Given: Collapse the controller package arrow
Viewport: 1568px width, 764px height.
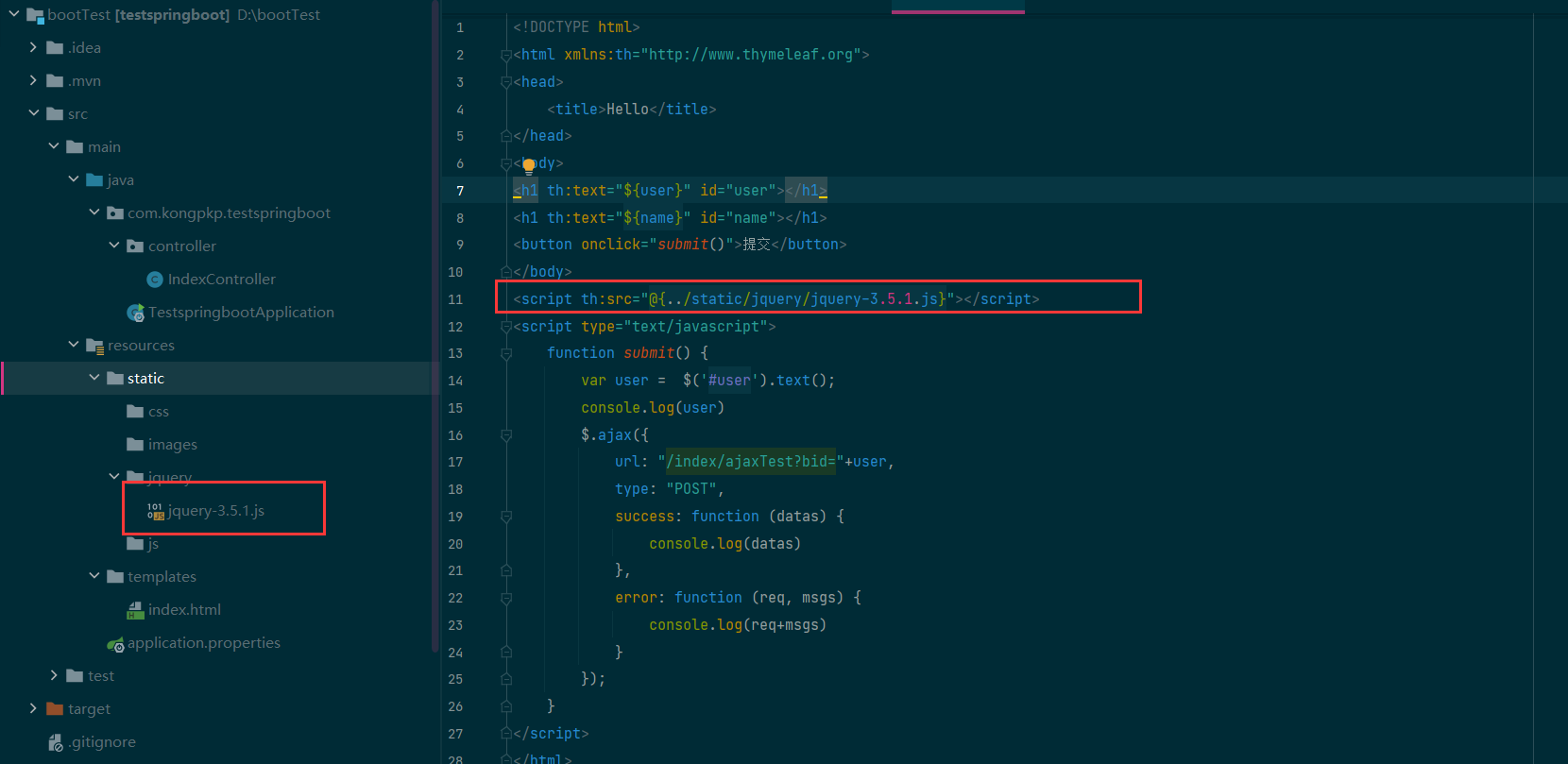Looking at the screenshot, I should (114, 246).
